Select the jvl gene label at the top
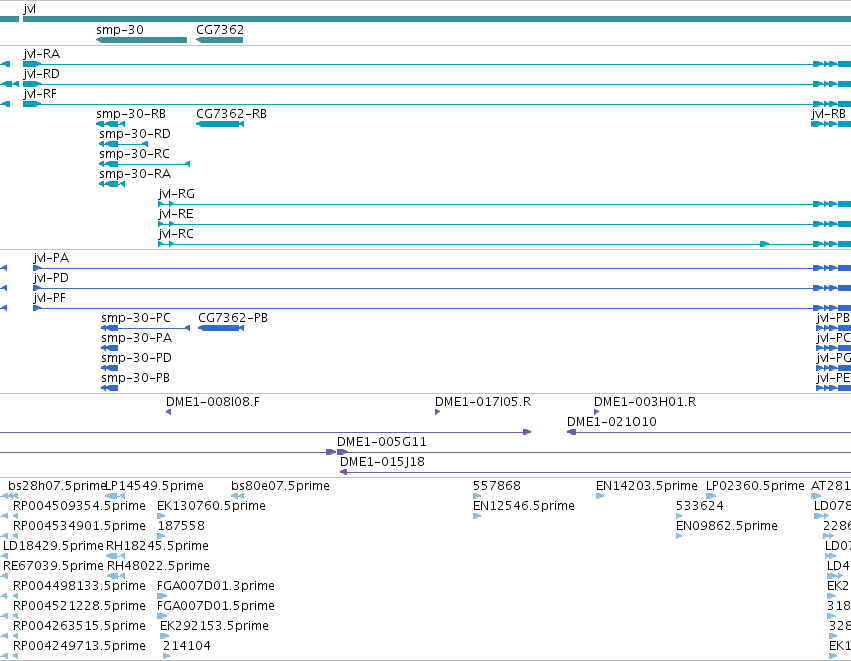This screenshot has width=851, height=661. pos(30,9)
